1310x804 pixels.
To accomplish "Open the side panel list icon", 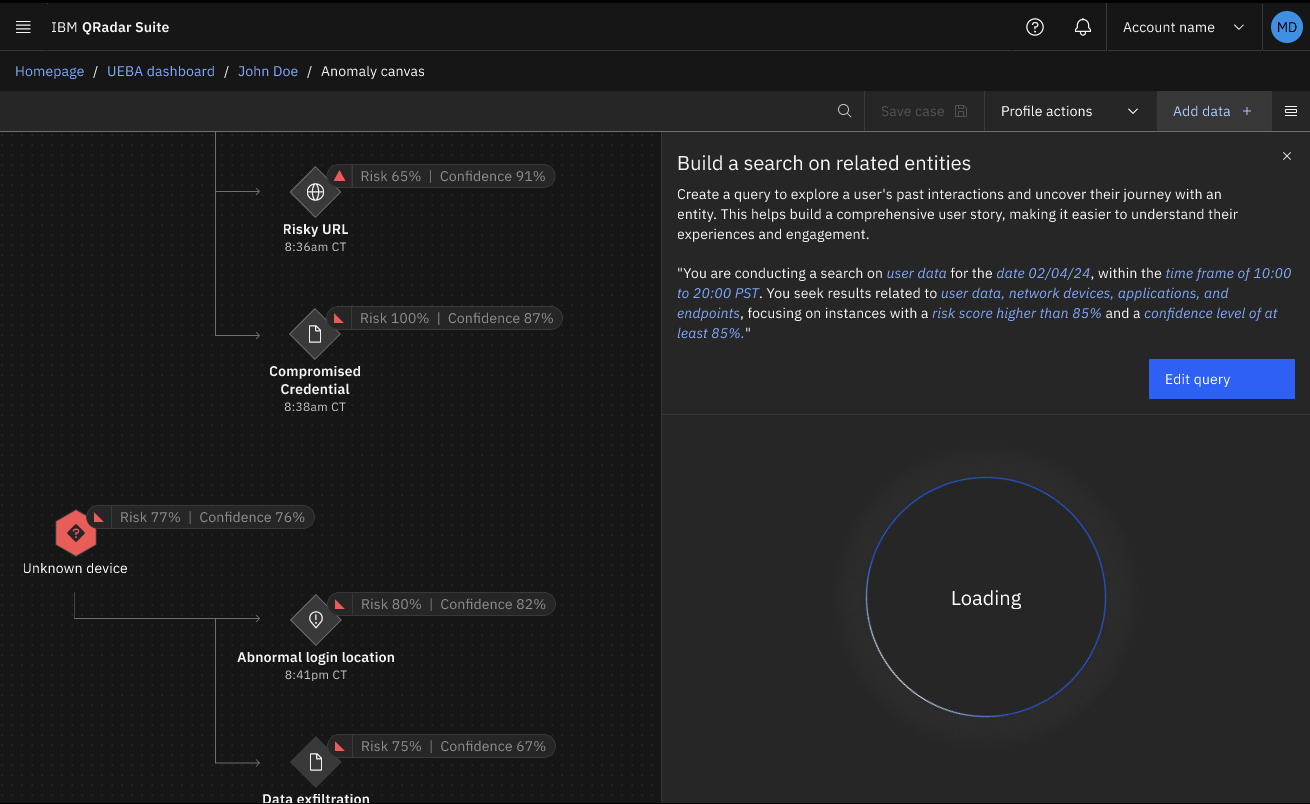I will (1290, 111).
